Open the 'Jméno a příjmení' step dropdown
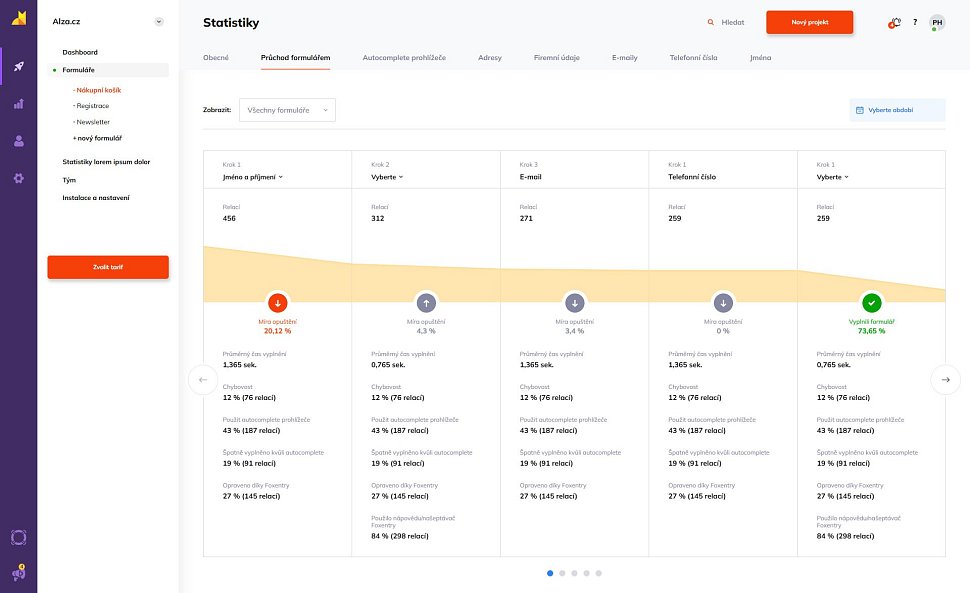 click(252, 177)
